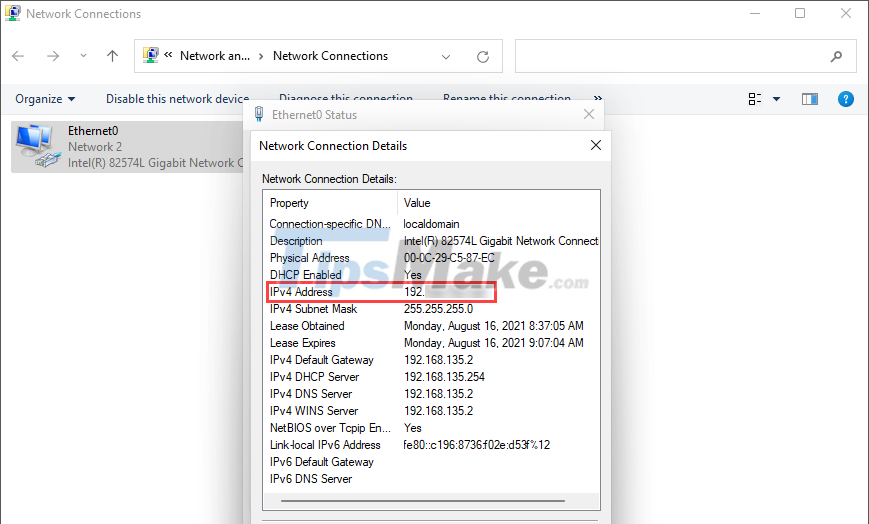Viewport: 869px width, 524px height.
Task: Click the Ethernet0 Status title icon
Action: point(259,114)
